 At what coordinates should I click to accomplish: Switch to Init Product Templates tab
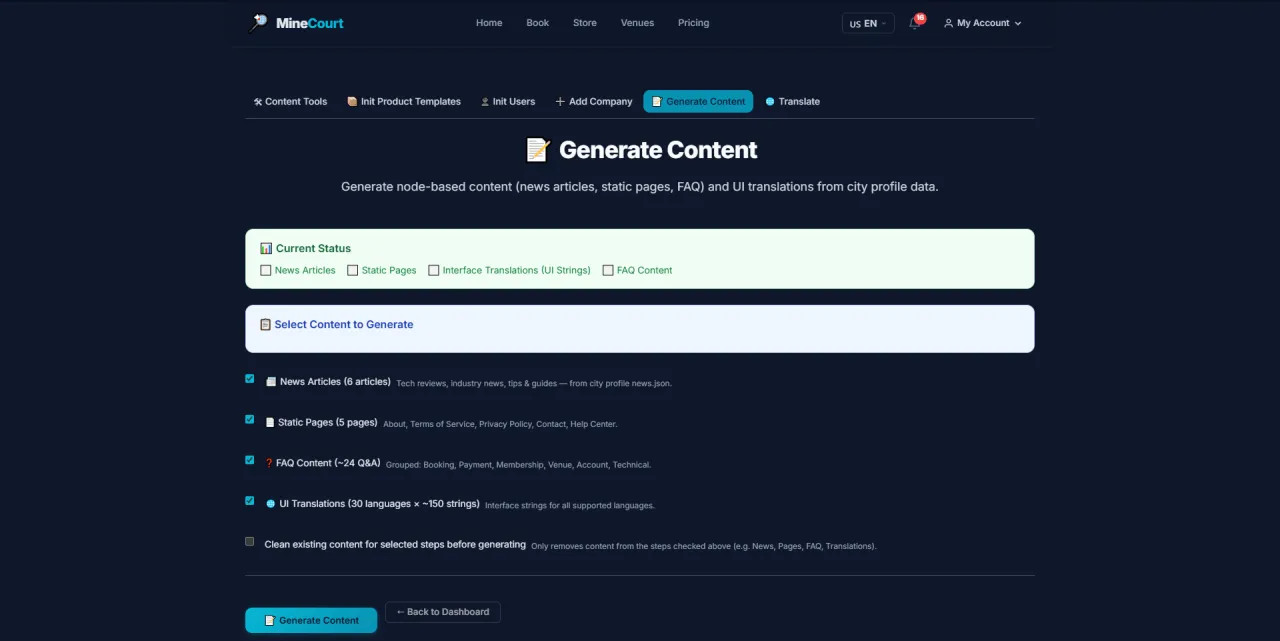point(404,102)
